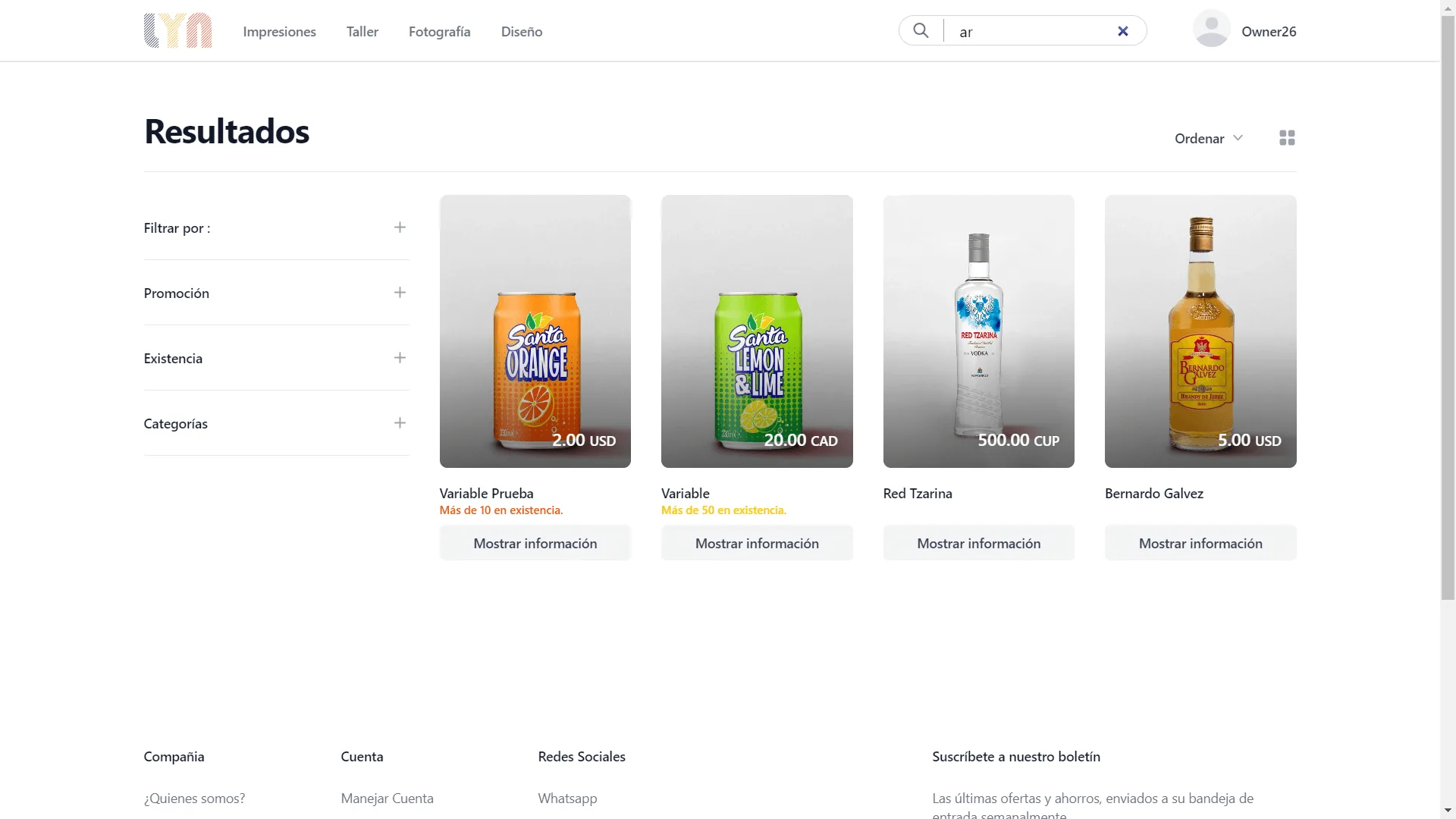The height and width of the screenshot is (819, 1456).
Task: Open the Diseño menu
Action: [x=522, y=31]
